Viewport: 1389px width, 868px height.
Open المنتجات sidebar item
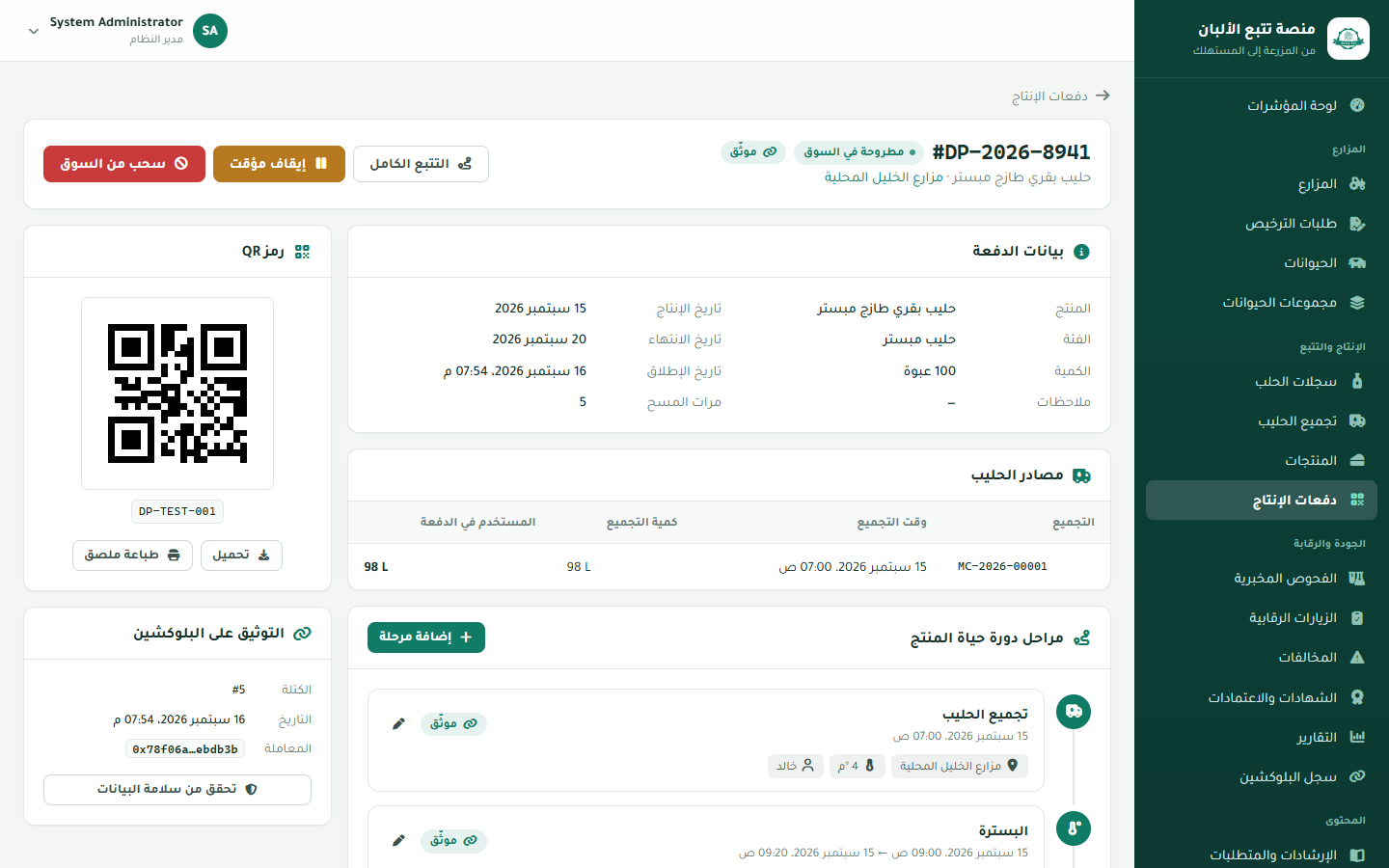pos(1261,461)
